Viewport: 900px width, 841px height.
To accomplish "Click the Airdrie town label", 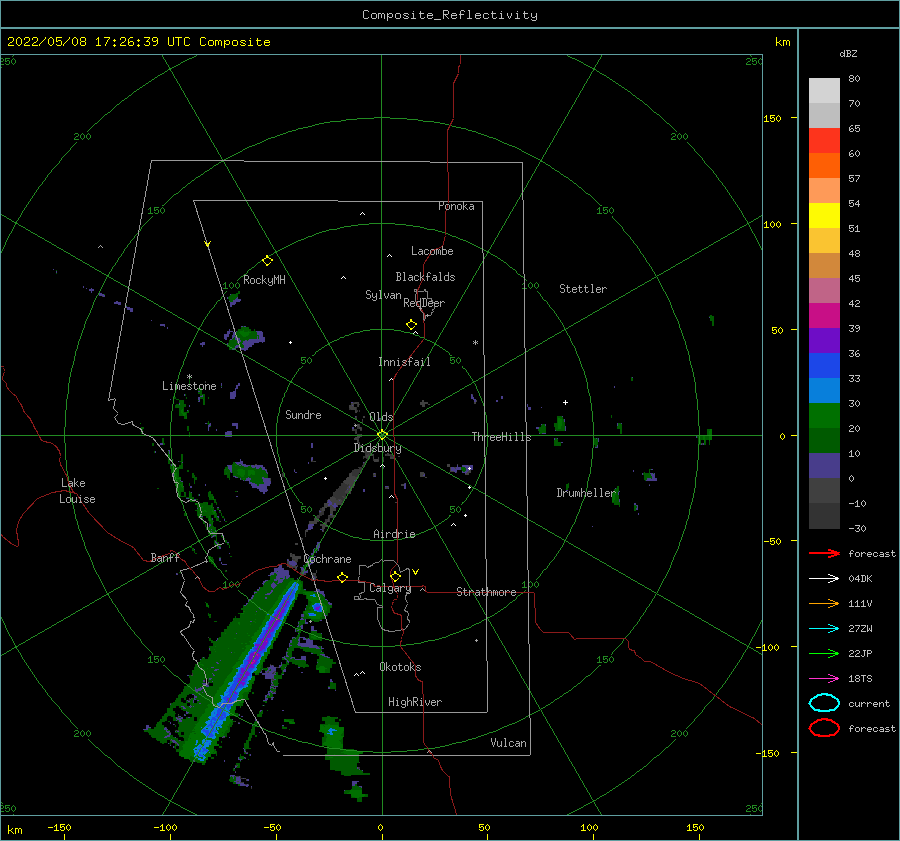I will [394, 534].
